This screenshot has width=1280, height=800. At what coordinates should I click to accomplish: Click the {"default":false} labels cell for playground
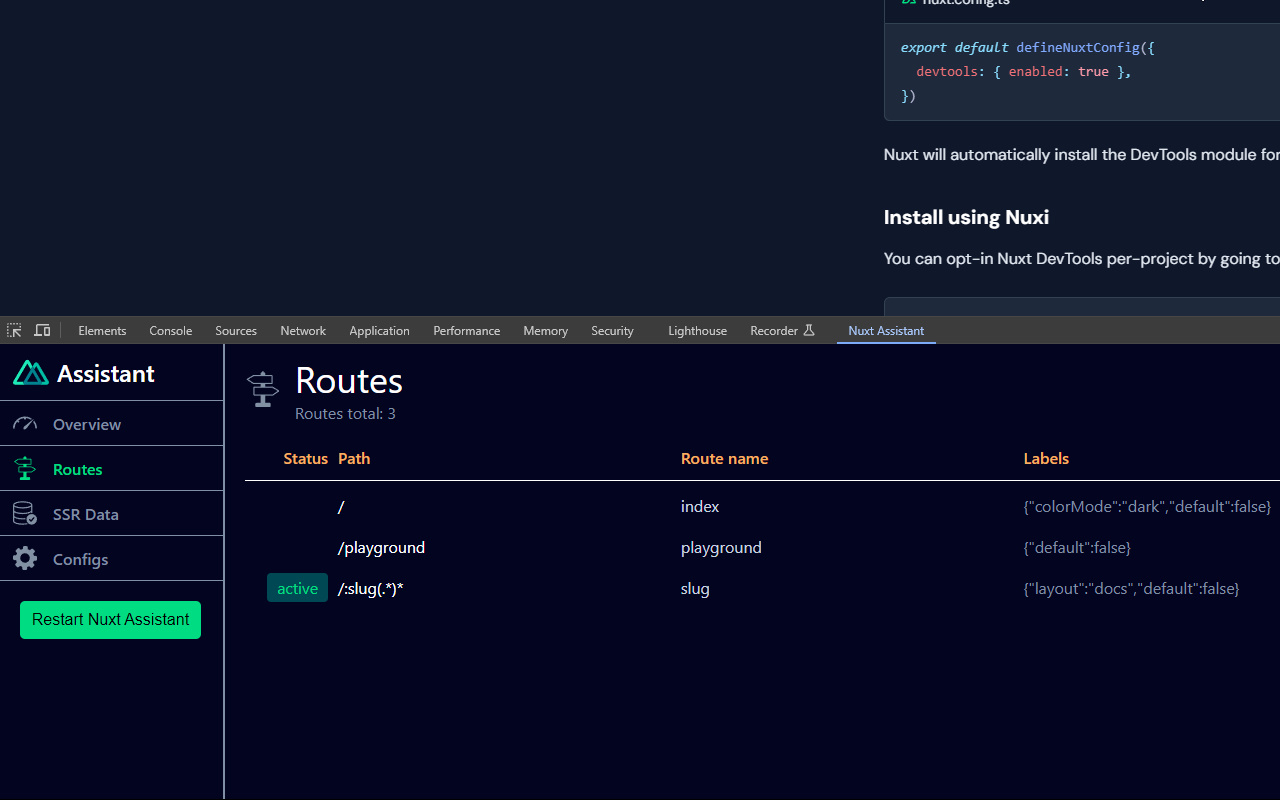(x=1077, y=548)
